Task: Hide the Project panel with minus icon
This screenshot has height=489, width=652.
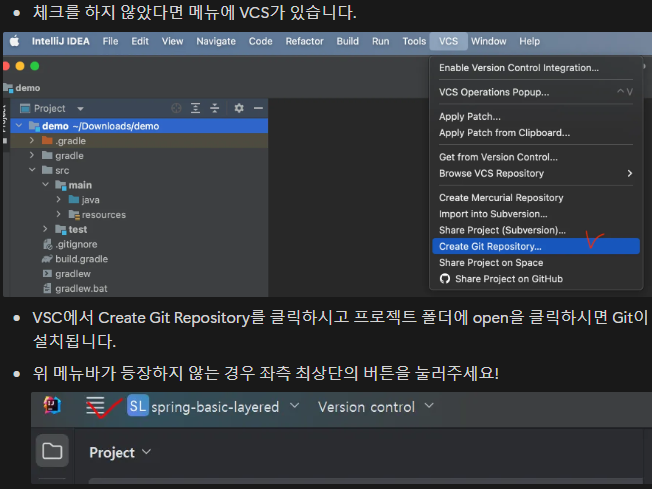Action: pos(258,108)
